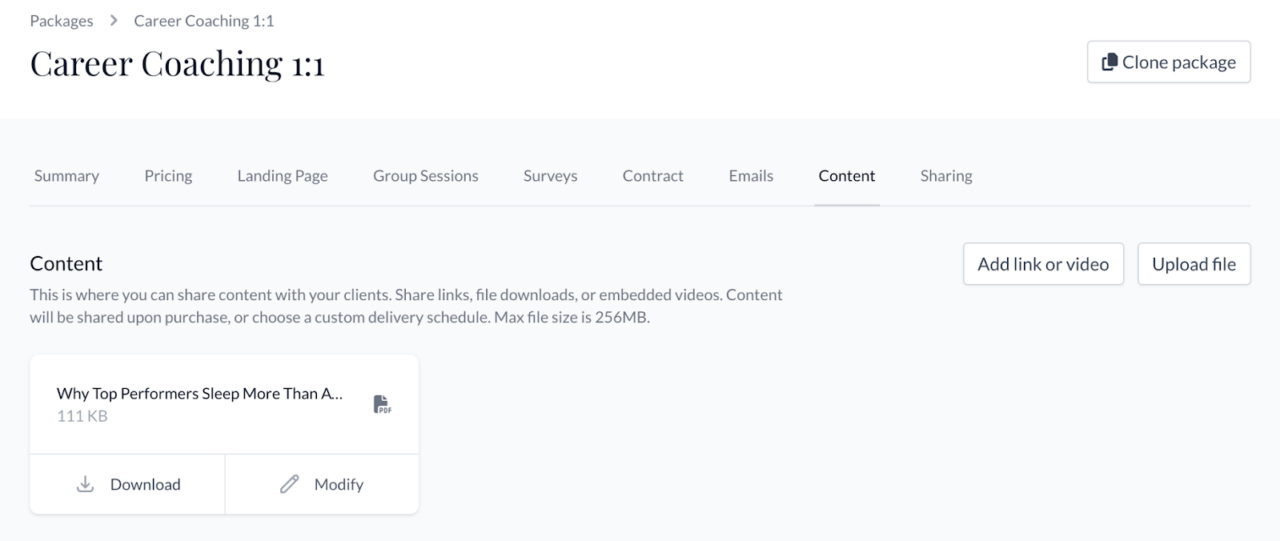Viewport: 1280px width, 541px height.
Task: View the Contract tab
Action: point(653,176)
